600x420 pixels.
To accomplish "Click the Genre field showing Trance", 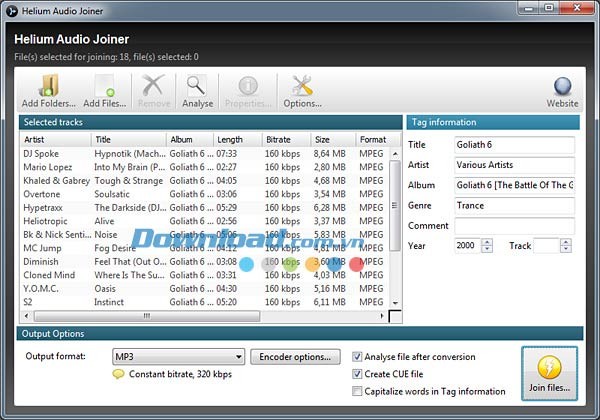I will tap(514, 205).
